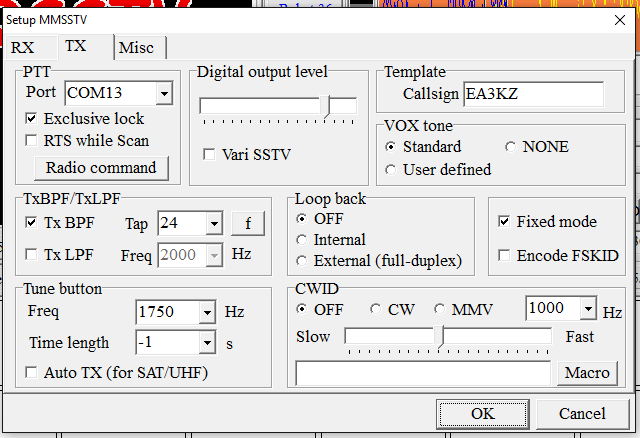
Task: Adjust the Digital output level slider
Action: click(325, 106)
